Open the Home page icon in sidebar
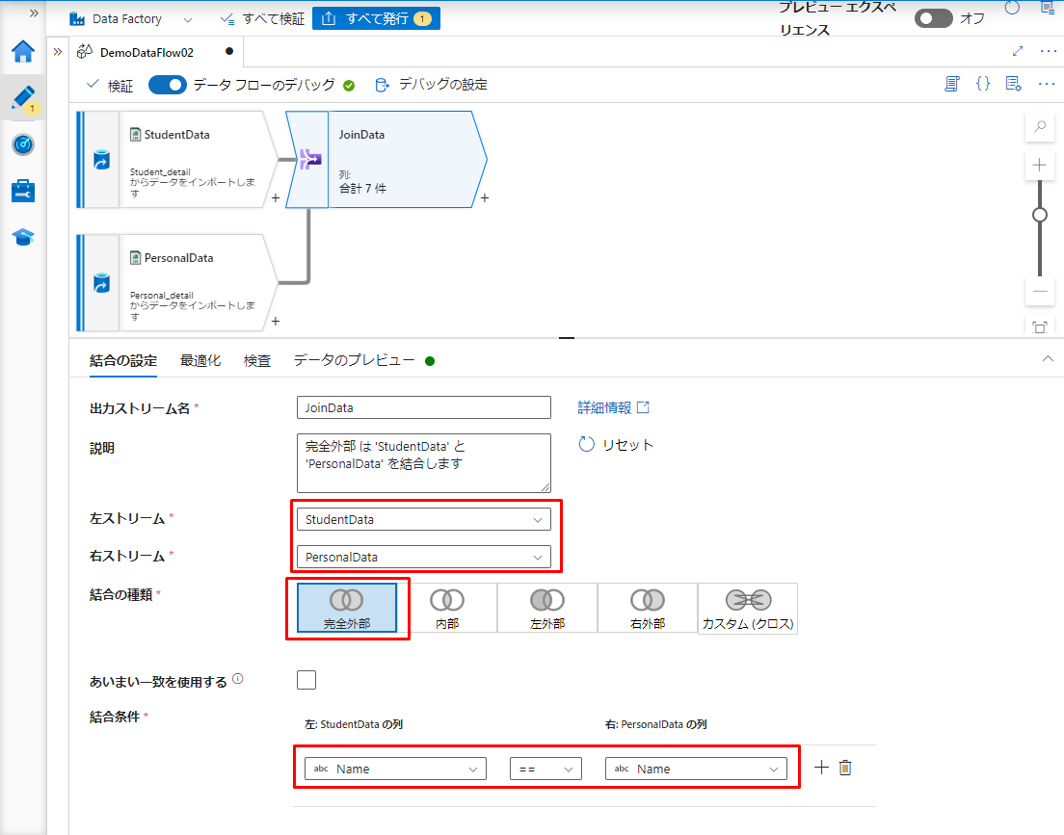Screen dimensions: 1064x835 [23, 52]
